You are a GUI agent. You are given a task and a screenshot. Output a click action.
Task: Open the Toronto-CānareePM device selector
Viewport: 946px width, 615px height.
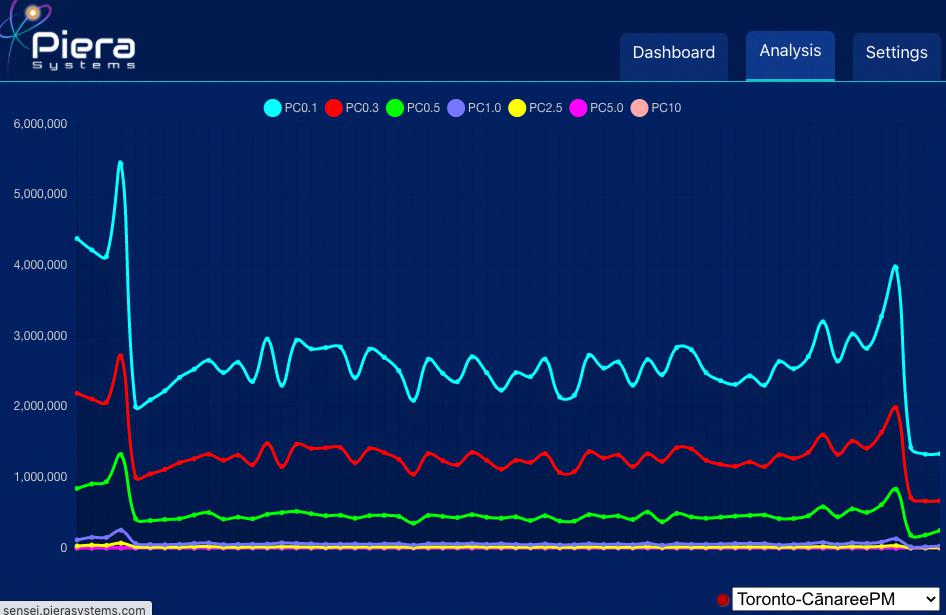[x=836, y=598]
